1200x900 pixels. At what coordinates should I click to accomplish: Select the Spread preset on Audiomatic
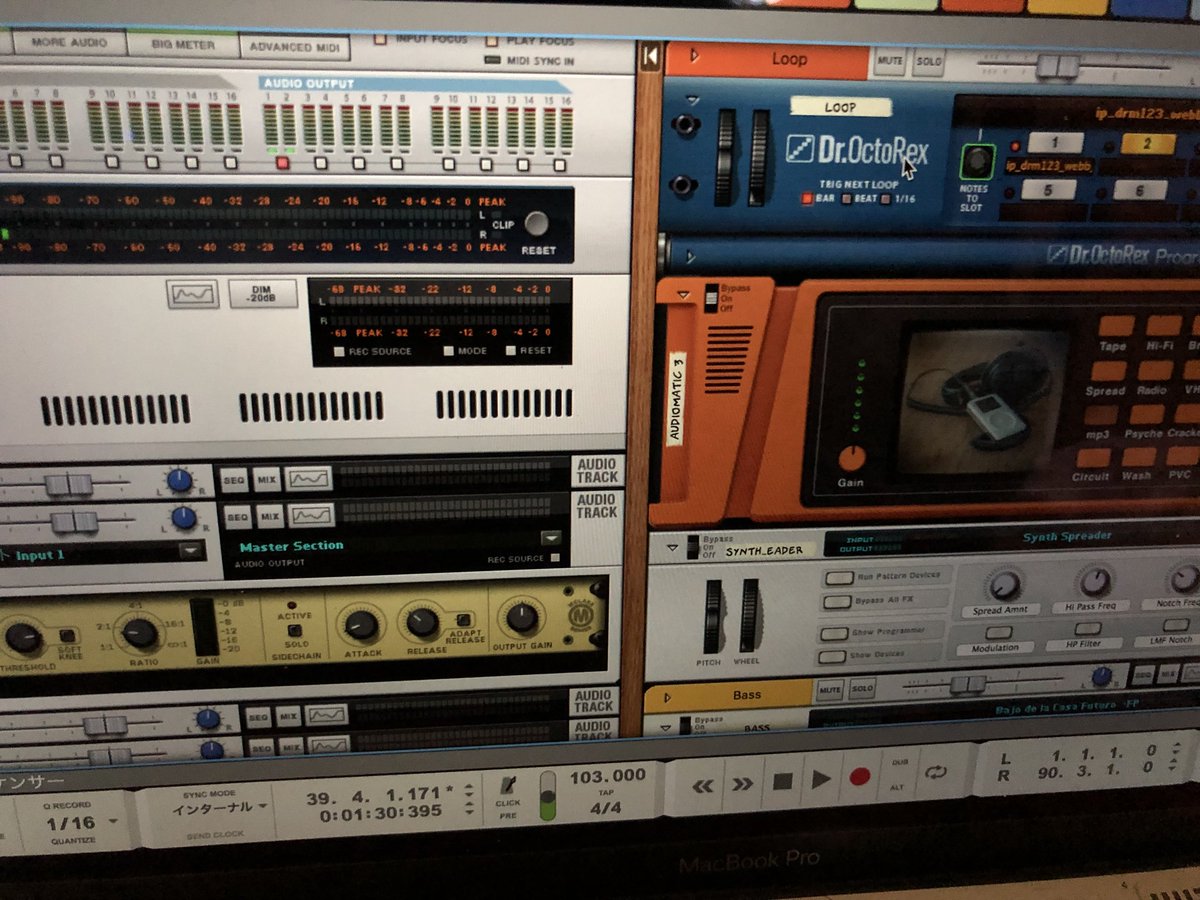[x=1107, y=371]
